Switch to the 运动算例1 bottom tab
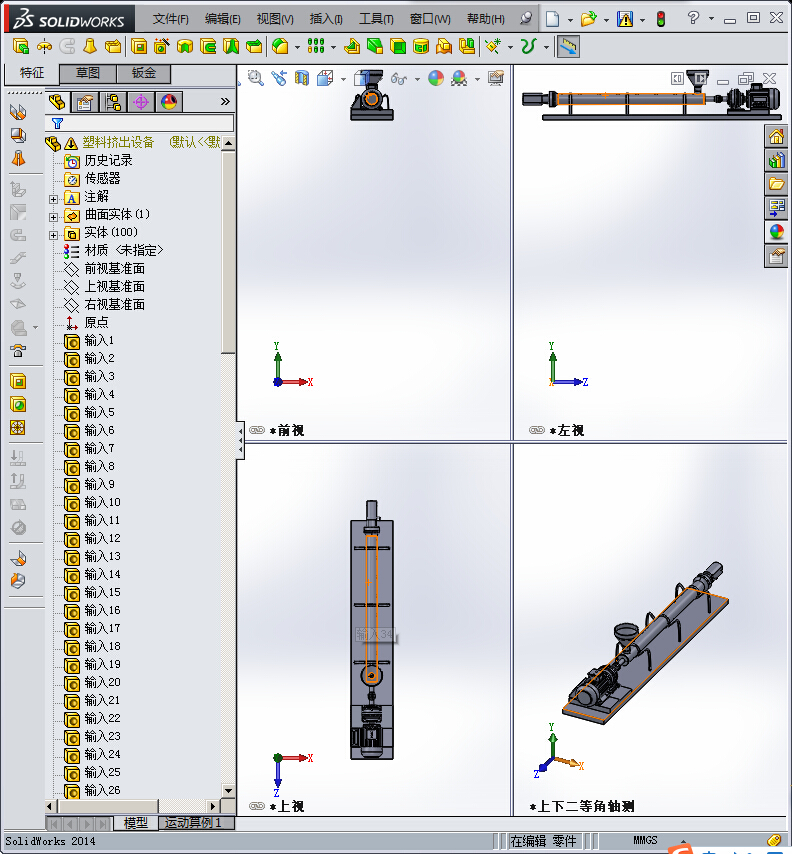792x854 pixels. coord(197,822)
